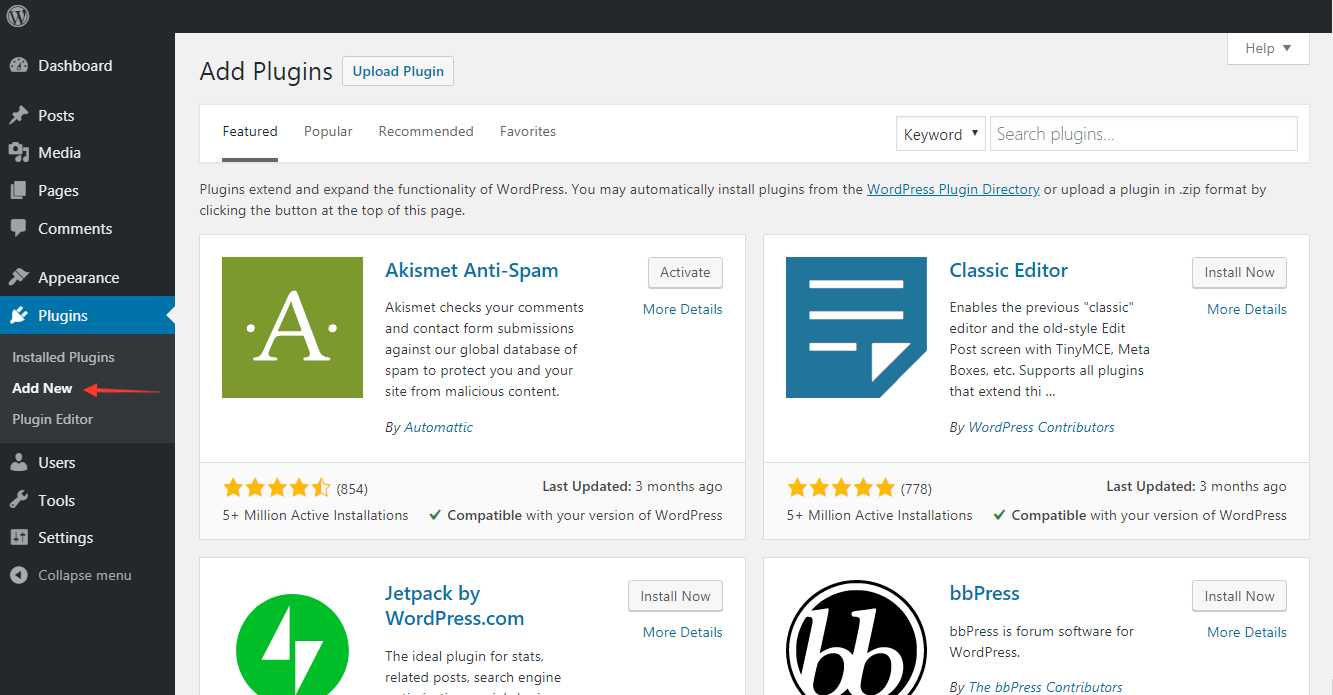Click the Tools wrench icon
Viewport: 1333px width, 695px height.
[x=18, y=500]
